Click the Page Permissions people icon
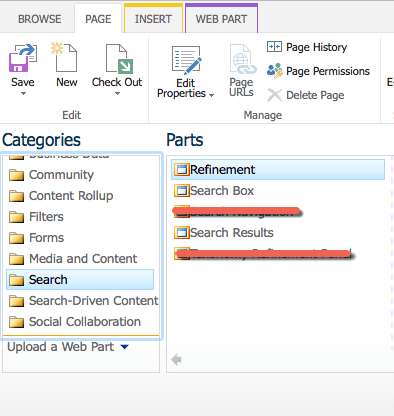Screen dimensions: 394x416 pos(274,71)
